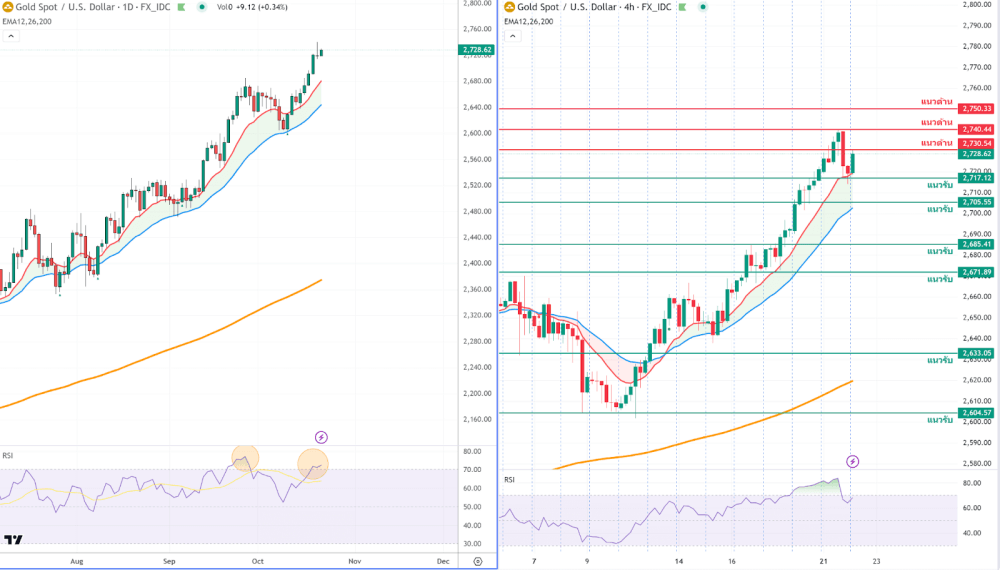
Task: Click the Gold Spot symbol logo on daily chart
Action: tap(7, 7)
